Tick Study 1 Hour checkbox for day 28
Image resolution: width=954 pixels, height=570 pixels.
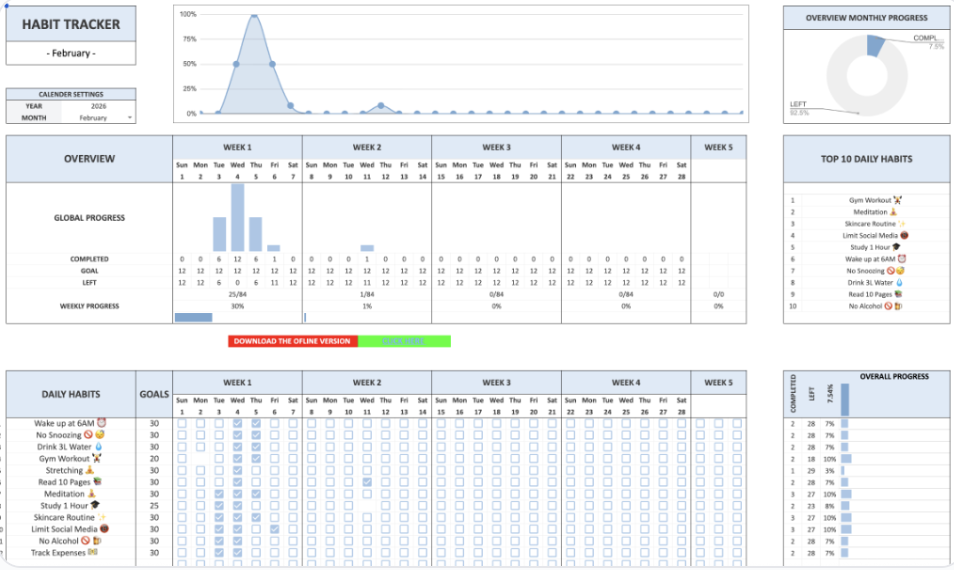(x=681, y=506)
